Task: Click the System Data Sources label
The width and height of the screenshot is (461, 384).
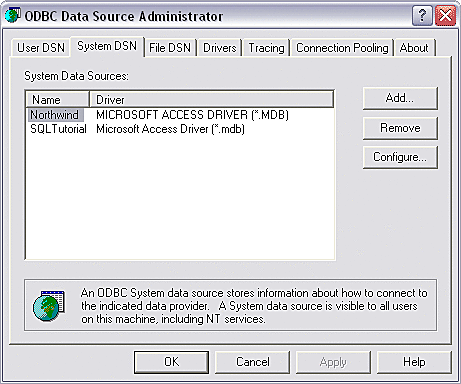Action: pyautogui.click(x=76, y=76)
